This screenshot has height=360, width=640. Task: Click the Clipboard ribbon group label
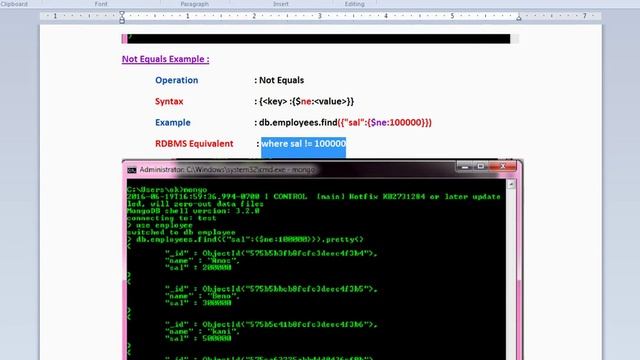(x=14, y=4)
